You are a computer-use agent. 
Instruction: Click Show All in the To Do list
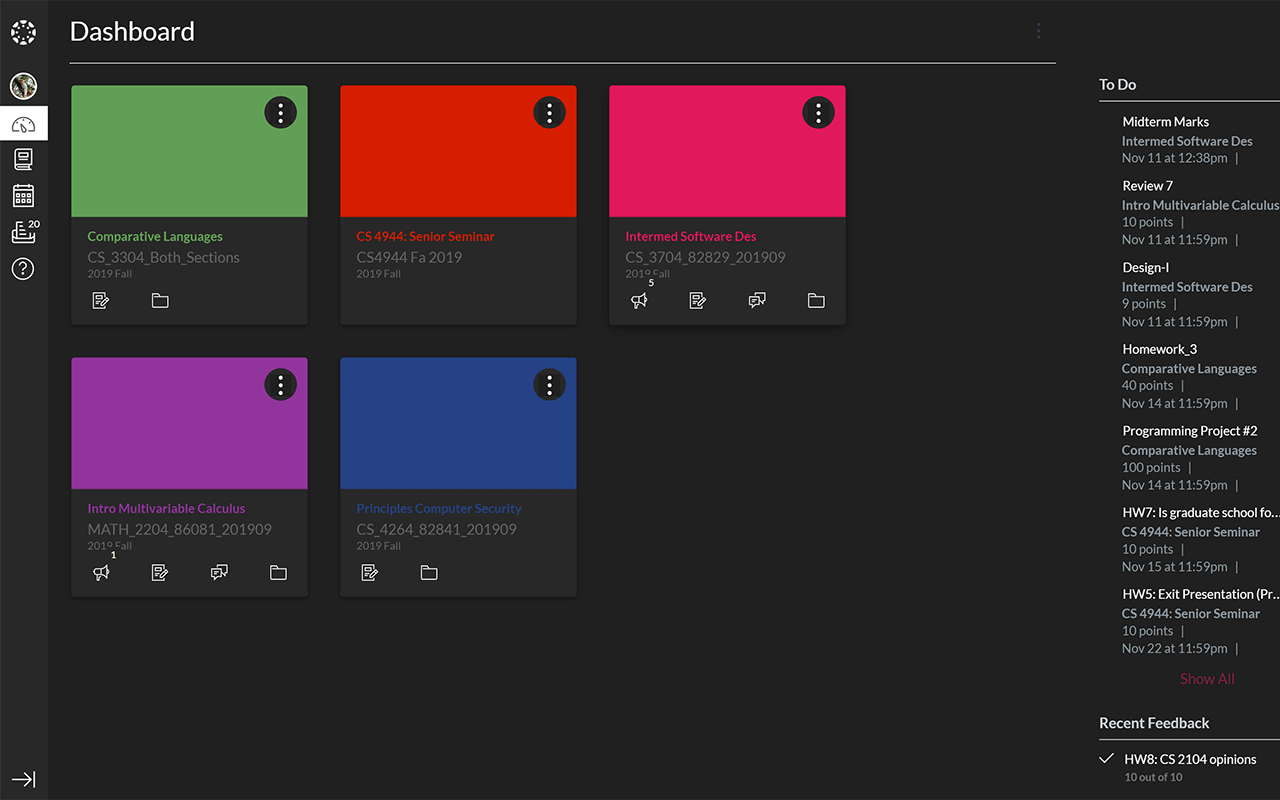tap(1207, 678)
